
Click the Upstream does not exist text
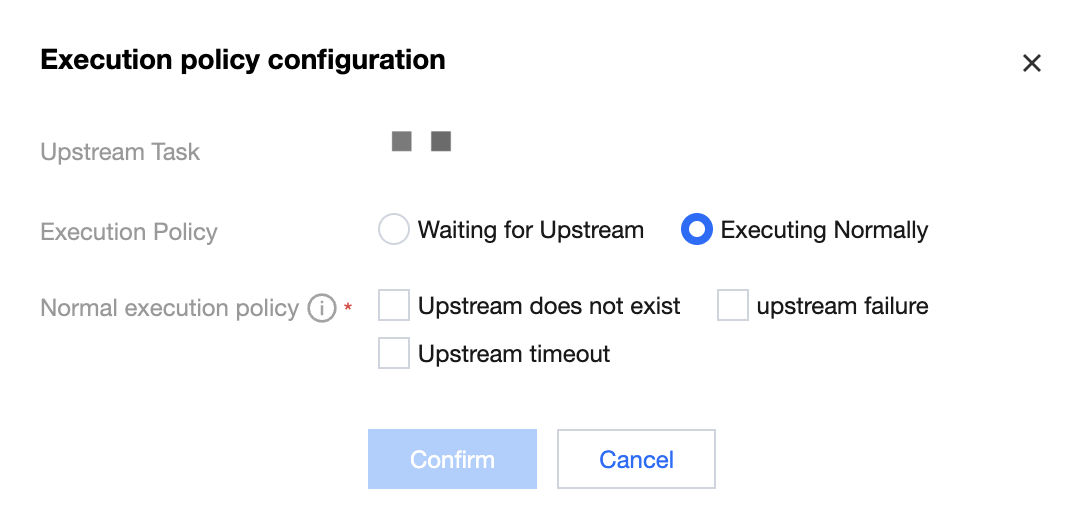pos(549,306)
